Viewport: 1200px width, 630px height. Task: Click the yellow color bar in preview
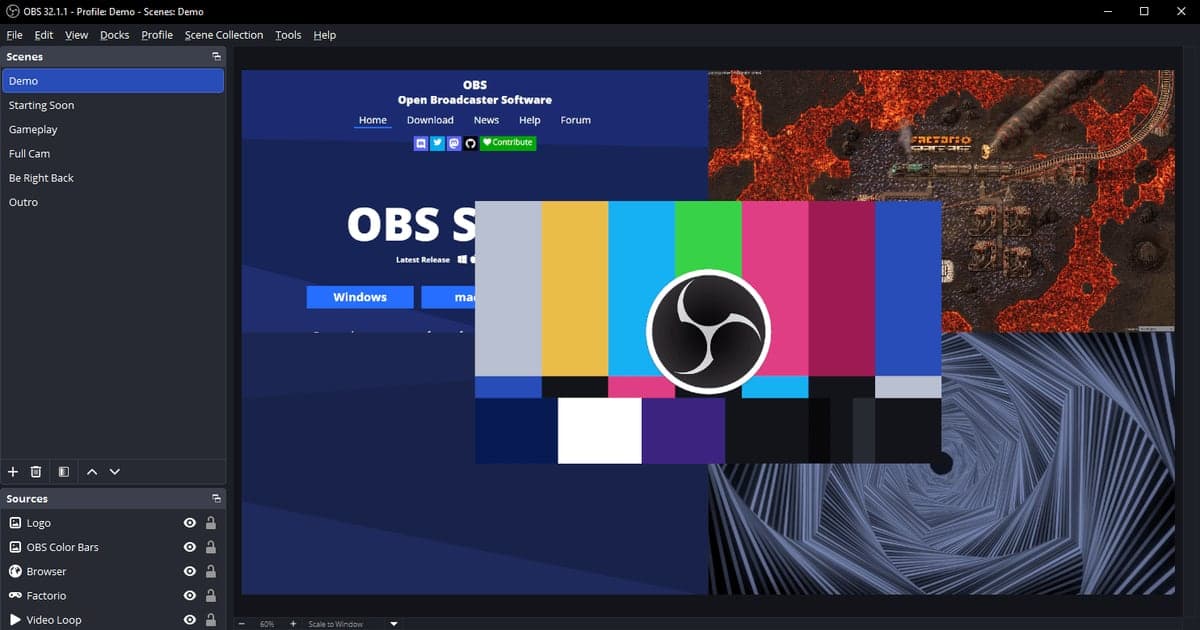(575, 288)
